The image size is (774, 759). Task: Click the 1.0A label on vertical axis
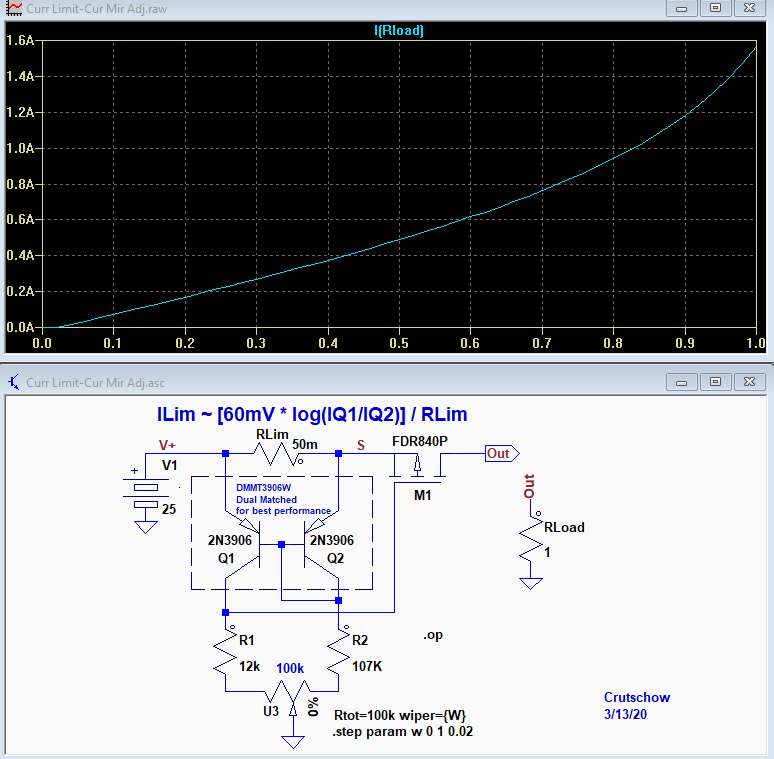click(20, 148)
